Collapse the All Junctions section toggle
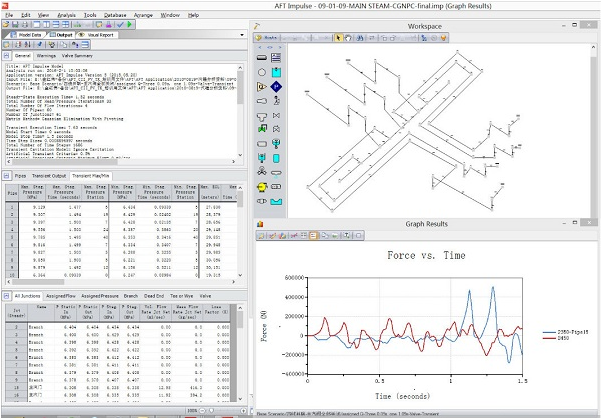 tap(6, 297)
